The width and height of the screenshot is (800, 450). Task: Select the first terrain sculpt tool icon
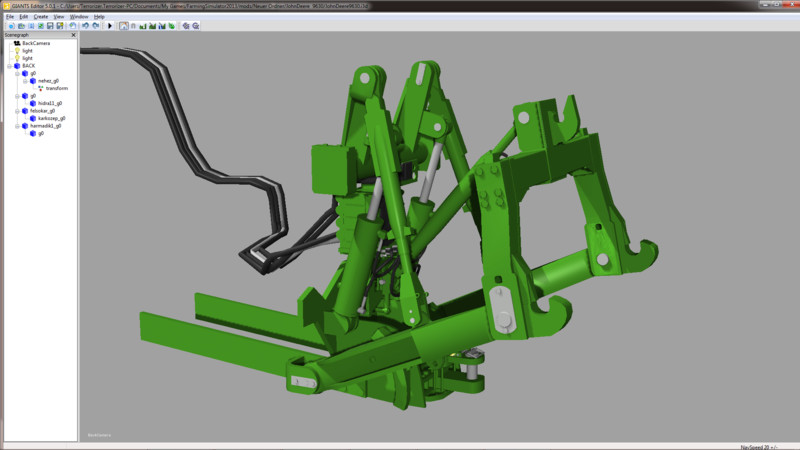pyautogui.click(x=143, y=26)
